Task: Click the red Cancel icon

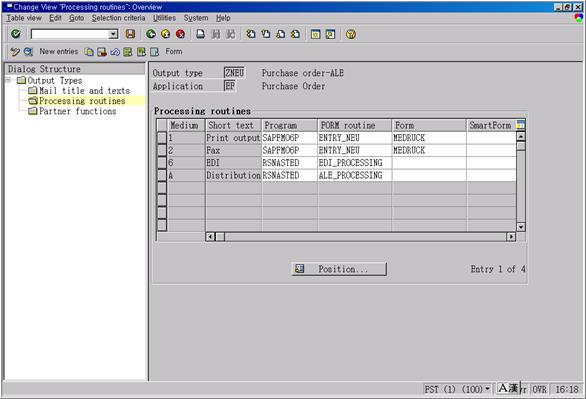Action: (181, 34)
